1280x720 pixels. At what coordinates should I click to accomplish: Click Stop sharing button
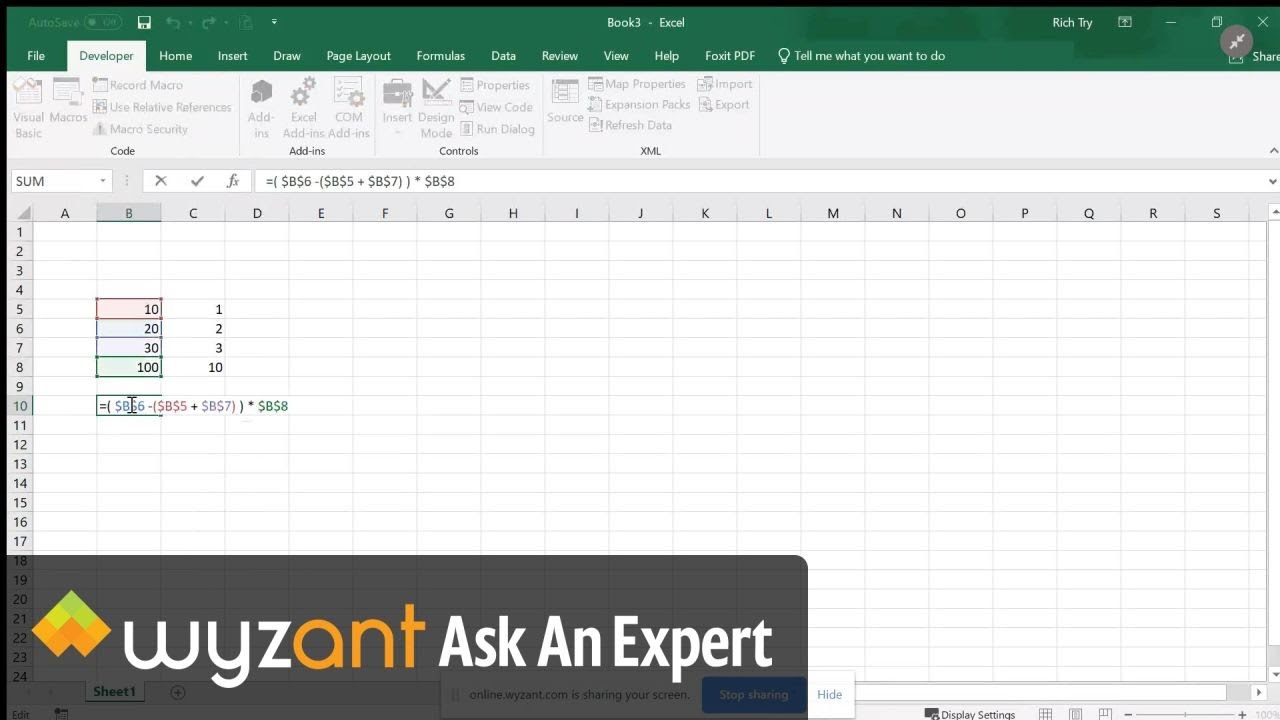coord(753,694)
